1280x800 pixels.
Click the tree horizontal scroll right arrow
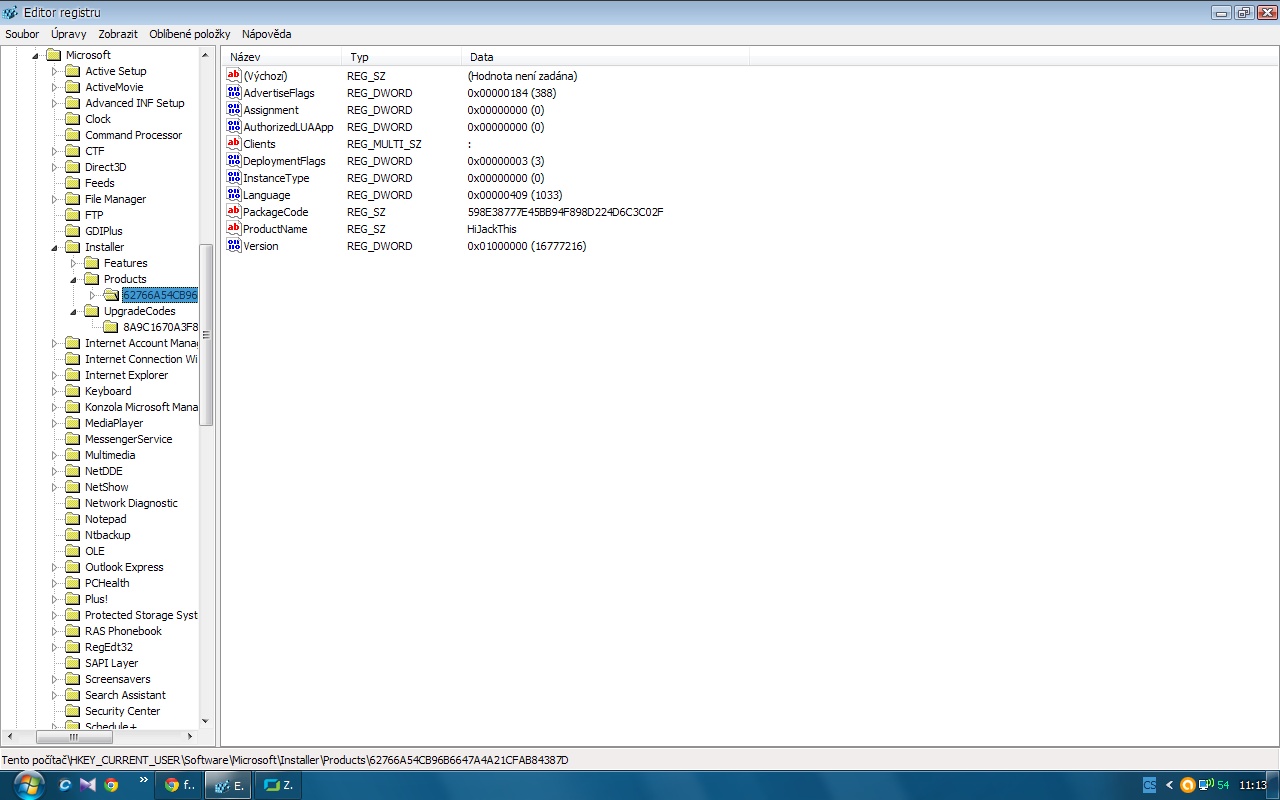(x=192, y=737)
